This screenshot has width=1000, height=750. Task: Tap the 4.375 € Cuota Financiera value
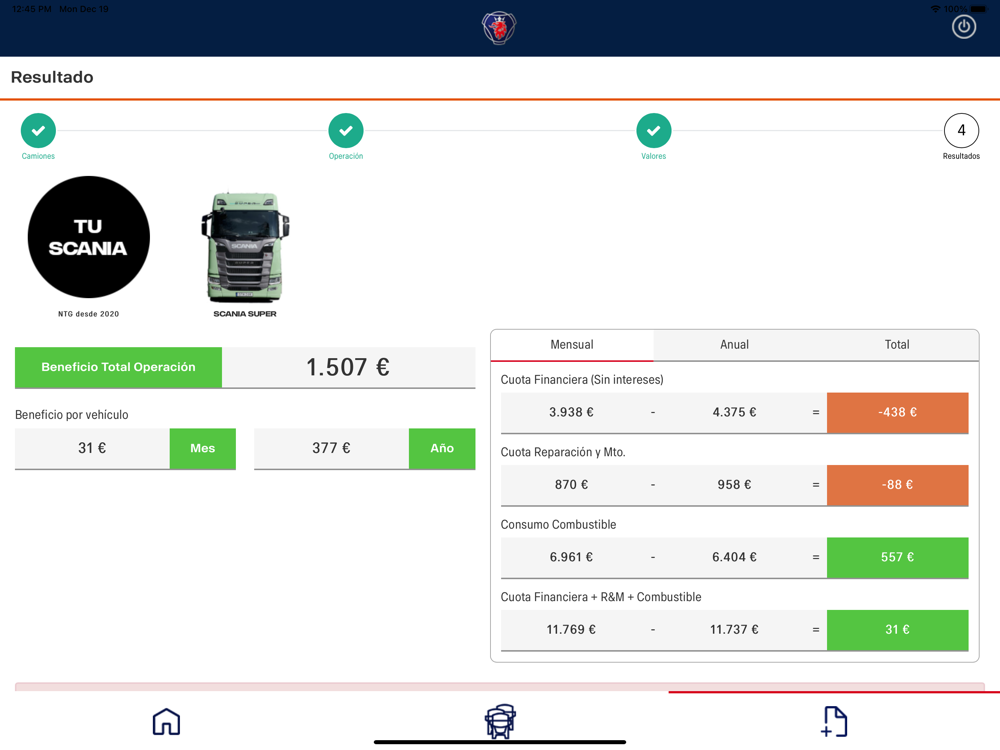click(734, 413)
